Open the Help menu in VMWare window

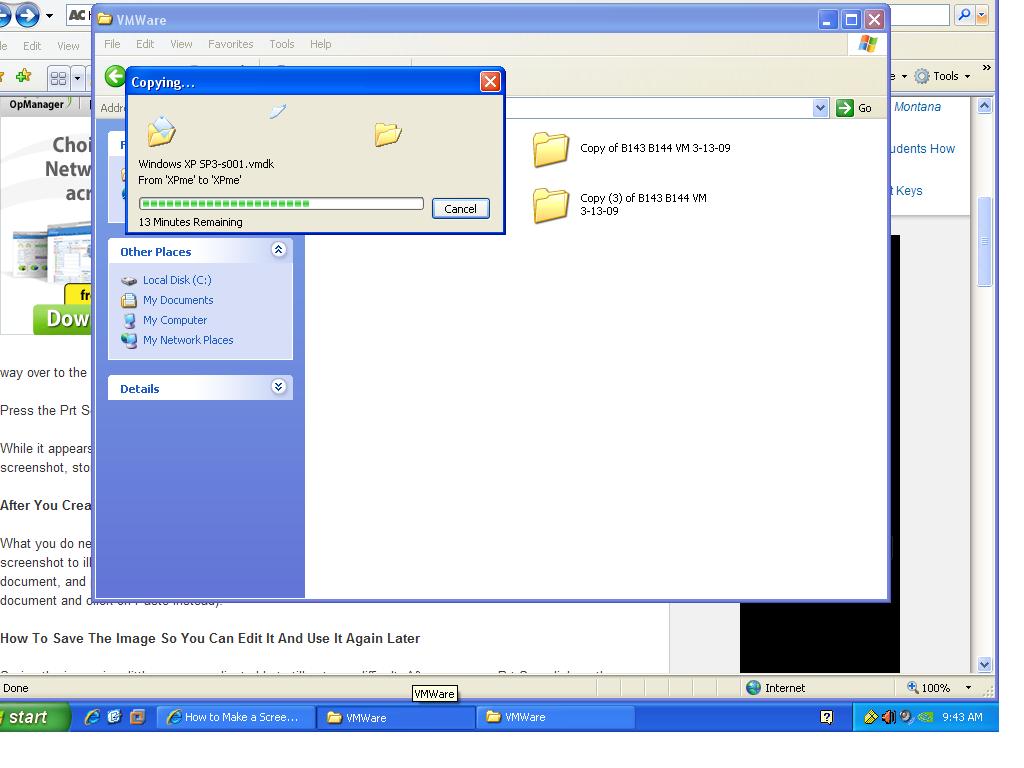coord(320,44)
